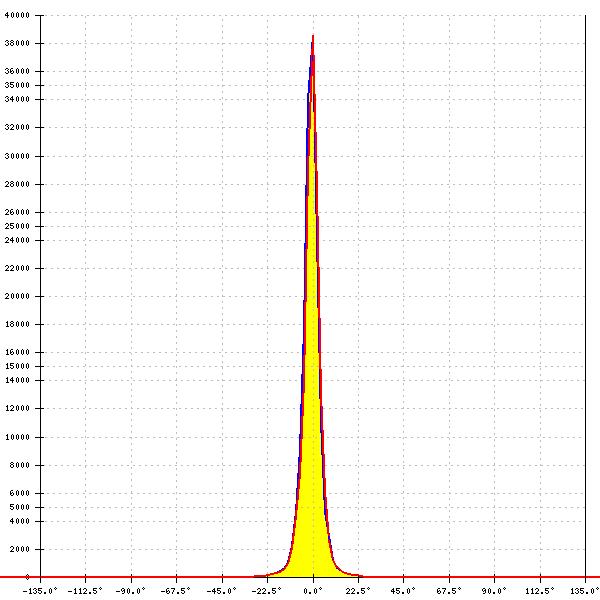Click the -90.0° x-axis label

(130, 591)
